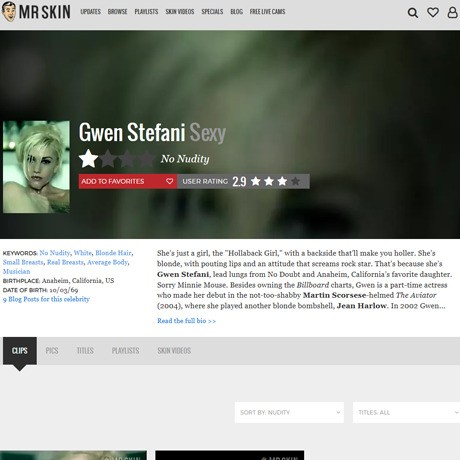Open the search magnifier icon
Viewport: 460px width, 460px height.
pyautogui.click(x=413, y=13)
